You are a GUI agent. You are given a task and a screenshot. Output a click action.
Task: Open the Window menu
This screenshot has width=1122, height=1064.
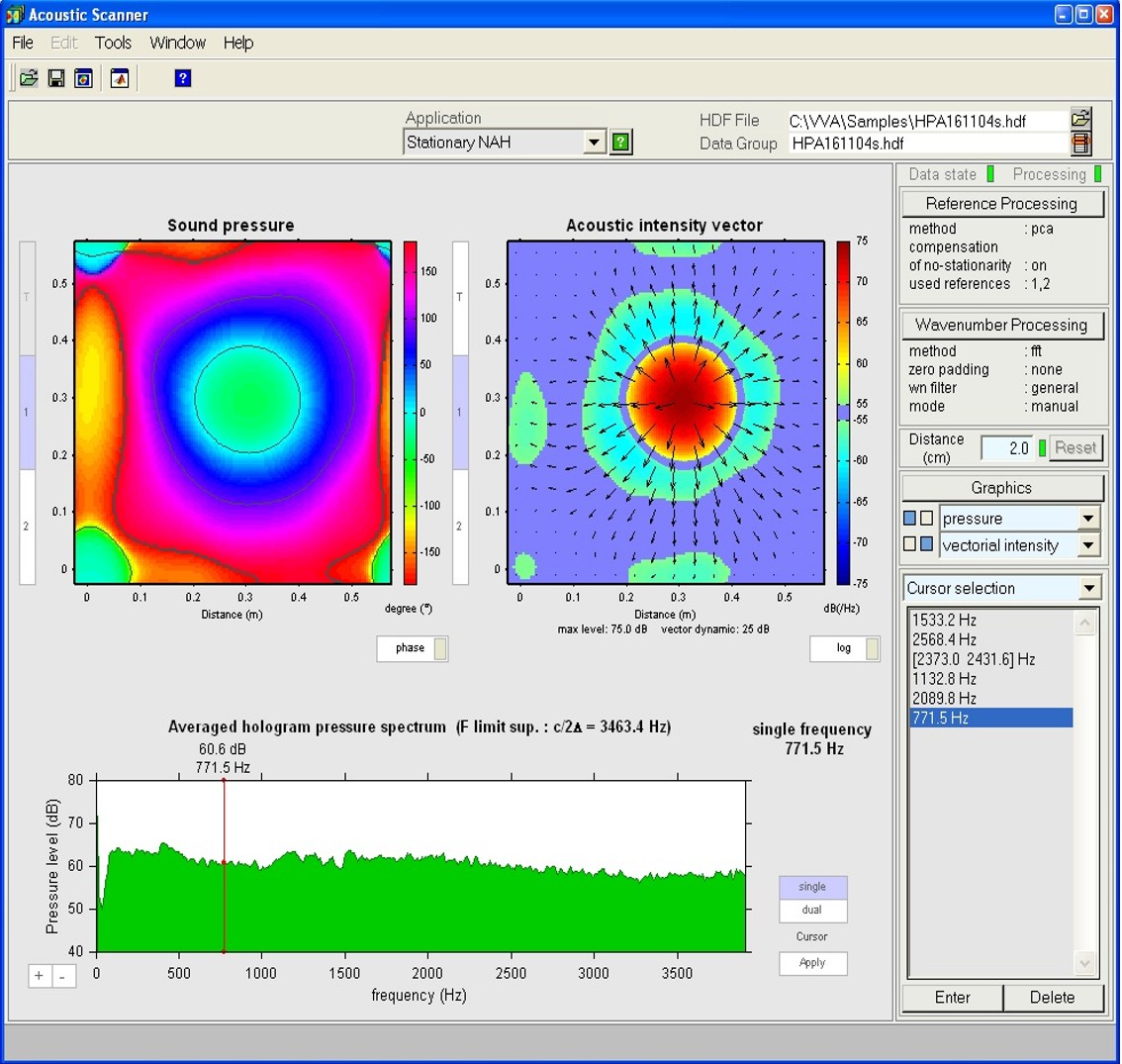click(x=177, y=43)
